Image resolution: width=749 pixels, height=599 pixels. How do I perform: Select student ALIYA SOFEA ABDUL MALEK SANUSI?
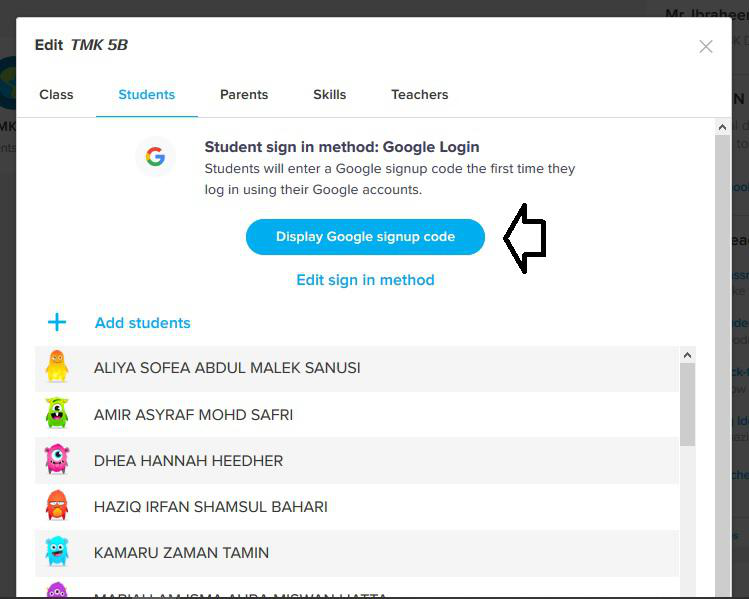point(227,368)
